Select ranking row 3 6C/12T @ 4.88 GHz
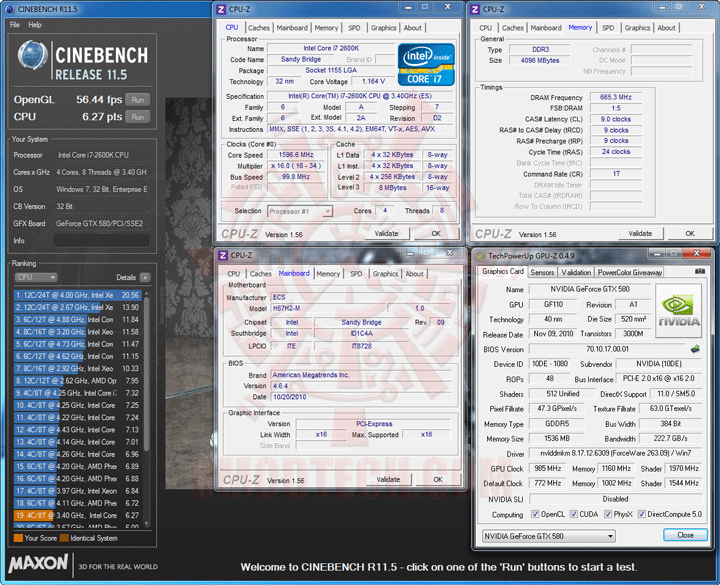 pos(77,320)
